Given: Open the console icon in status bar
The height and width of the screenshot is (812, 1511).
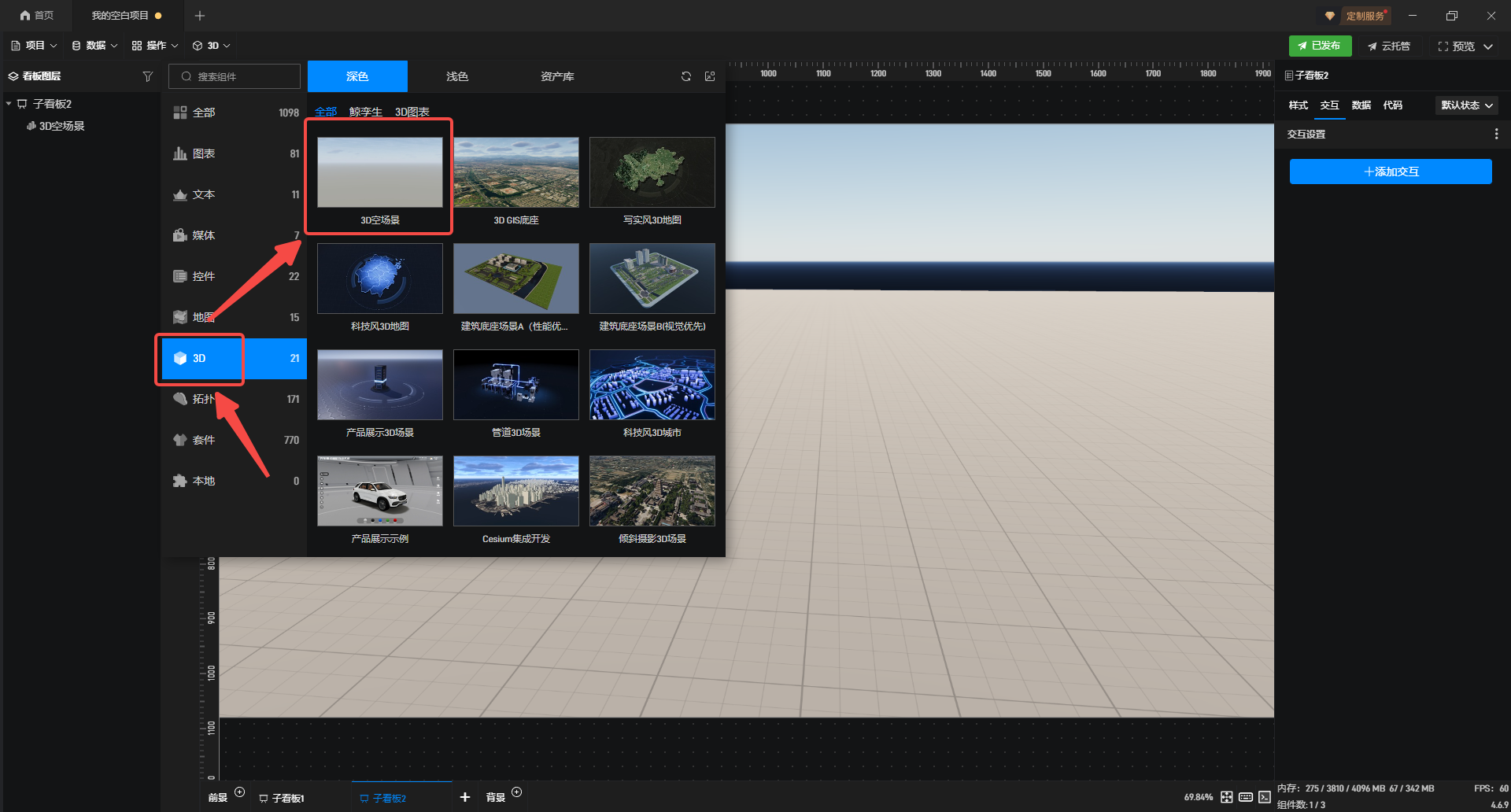Looking at the screenshot, I should click(1264, 797).
